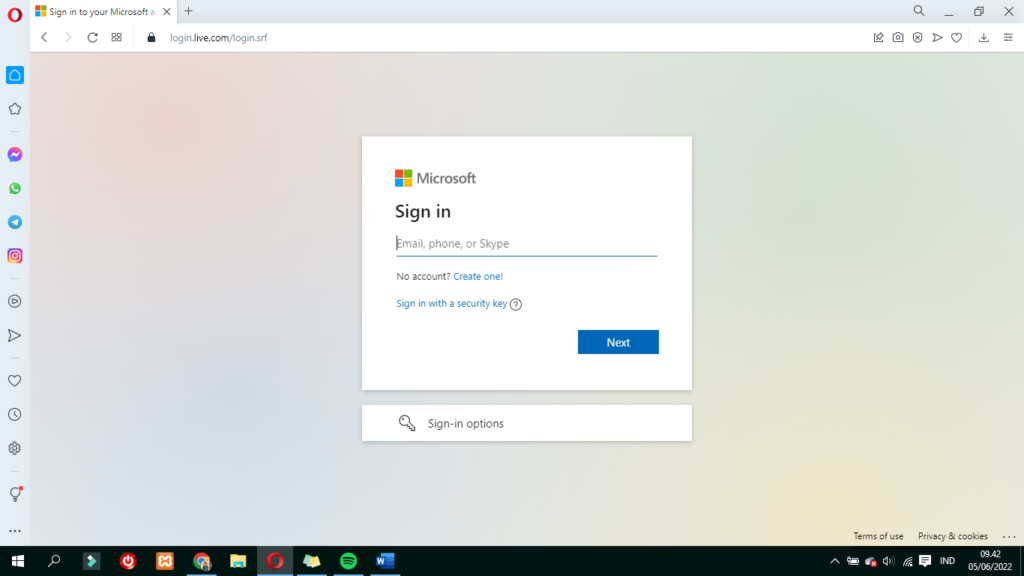Close the Microsoft sign-in tab
The width and height of the screenshot is (1024, 576).
(x=167, y=12)
